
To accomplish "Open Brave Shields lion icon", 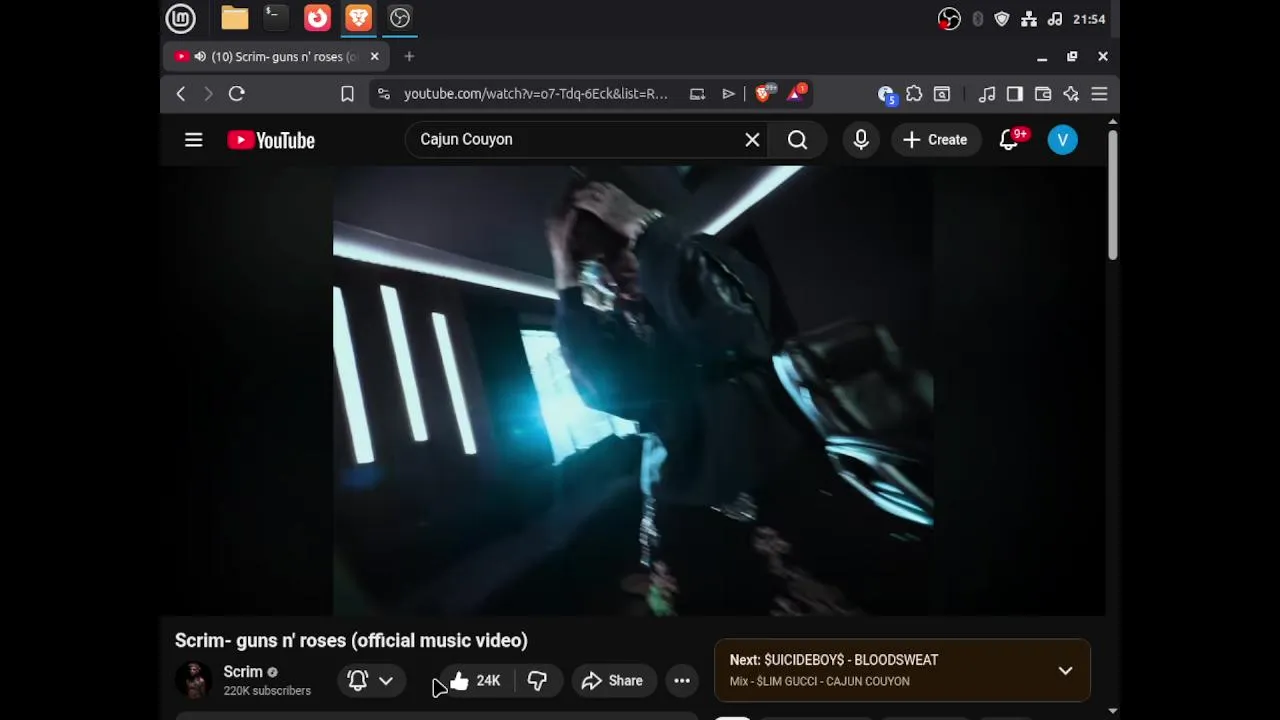I will [x=763, y=94].
